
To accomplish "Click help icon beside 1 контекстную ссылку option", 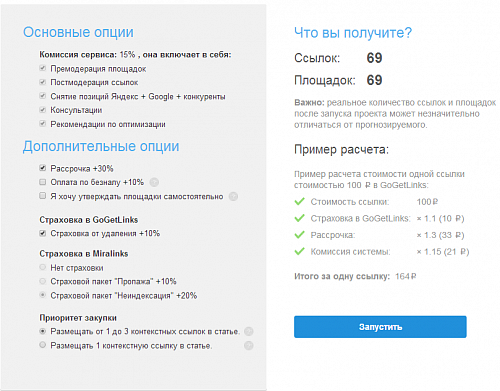I will point(249,346).
